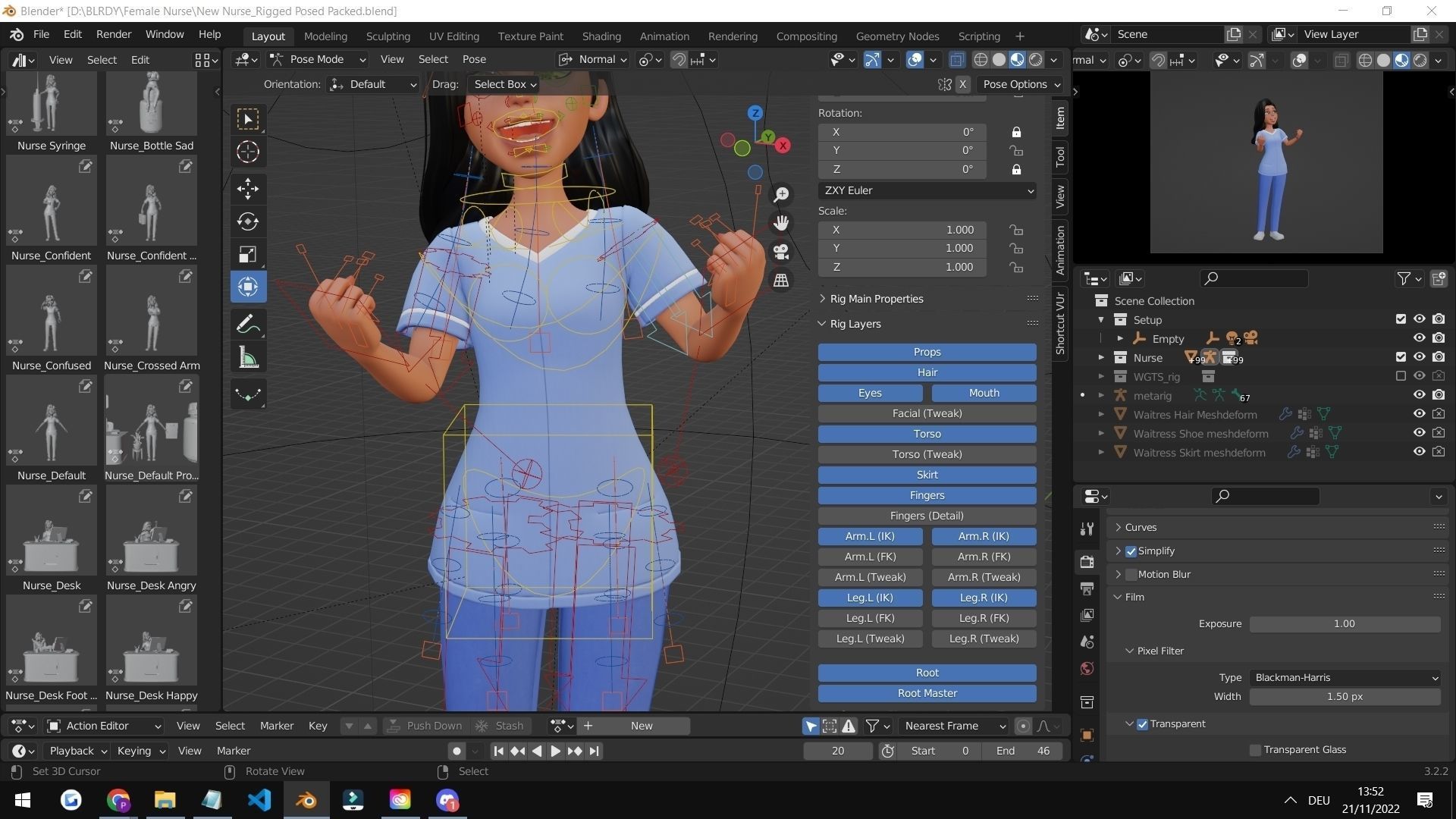Choose the Rotate tool
This screenshot has height=819, width=1456.
click(248, 221)
